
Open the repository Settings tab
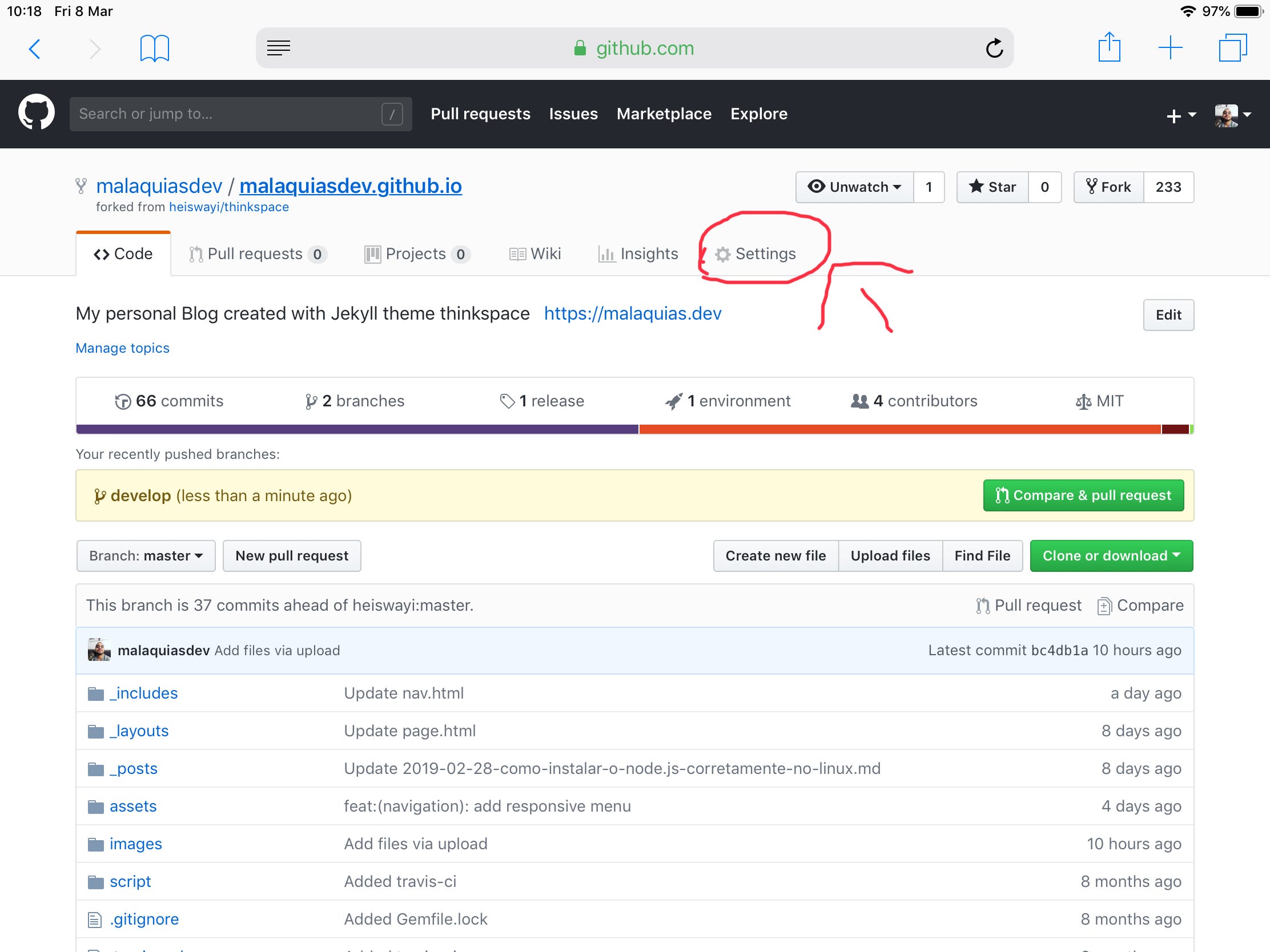(755, 253)
